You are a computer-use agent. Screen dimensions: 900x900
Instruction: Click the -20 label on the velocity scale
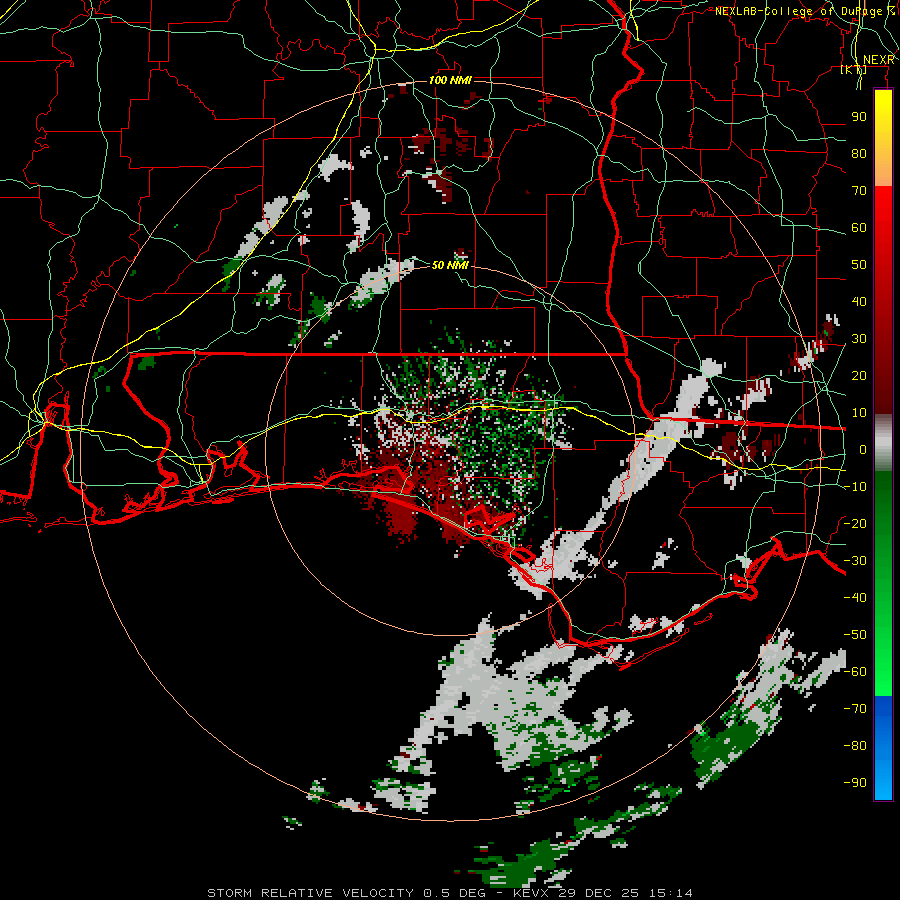coord(855,523)
